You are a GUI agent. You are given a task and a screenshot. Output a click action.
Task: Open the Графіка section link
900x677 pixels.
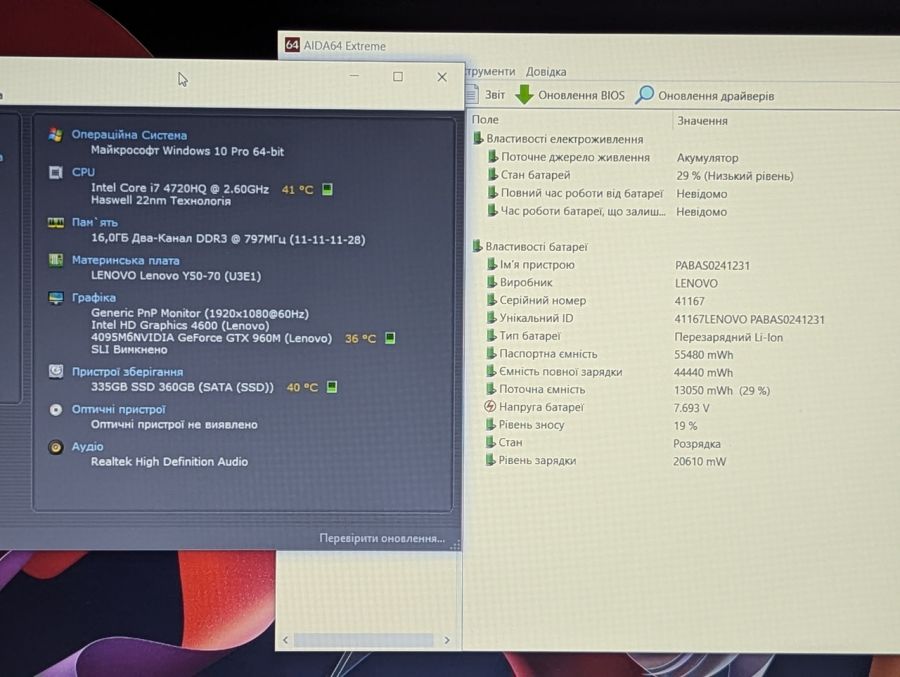[x=94, y=297]
